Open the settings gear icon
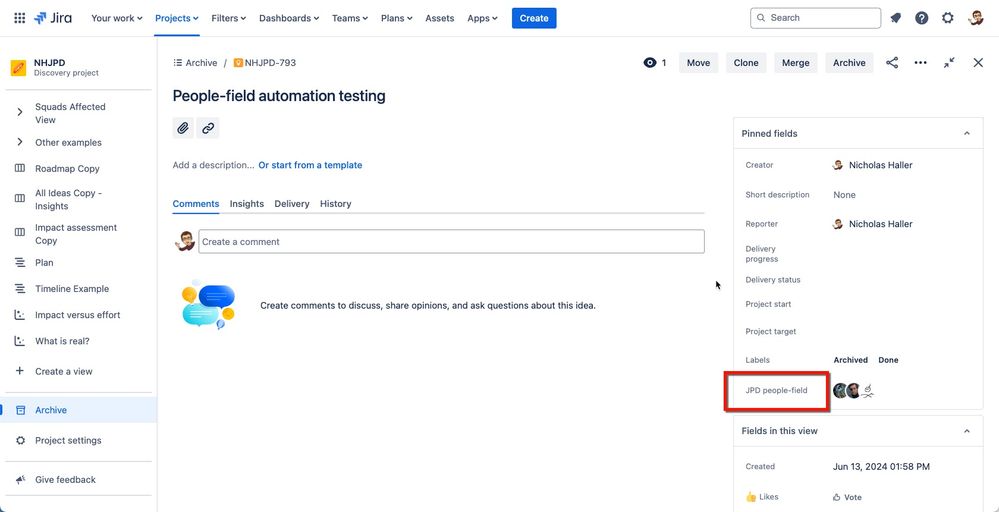Screen dimensions: 999x512 click(x=948, y=18)
